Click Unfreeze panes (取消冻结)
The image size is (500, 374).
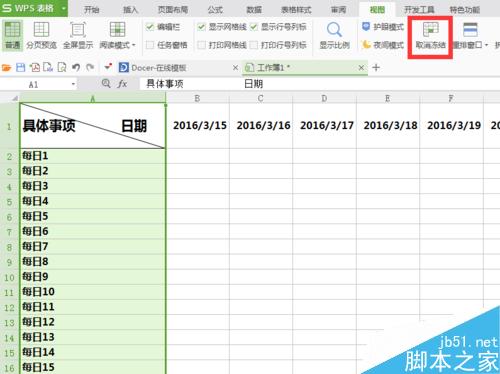pyautogui.click(x=430, y=36)
